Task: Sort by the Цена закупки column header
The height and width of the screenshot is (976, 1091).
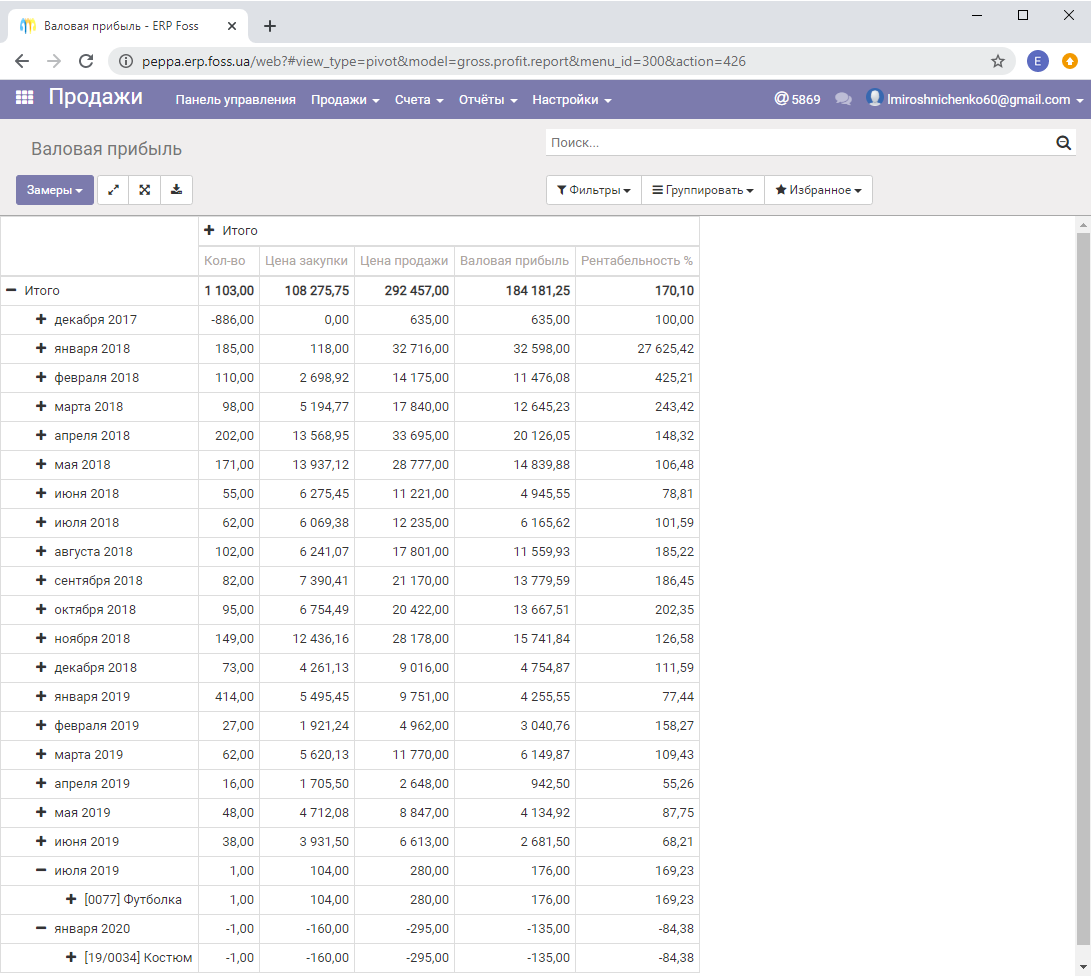Action: pyautogui.click(x=306, y=261)
